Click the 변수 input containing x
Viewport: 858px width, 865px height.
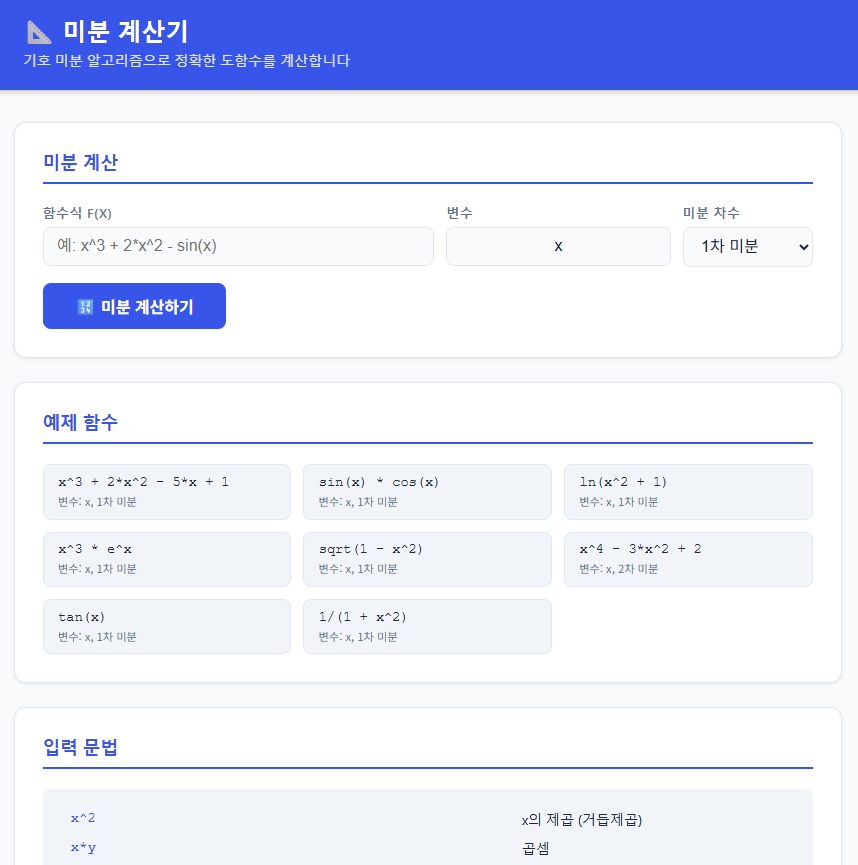tap(558, 246)
